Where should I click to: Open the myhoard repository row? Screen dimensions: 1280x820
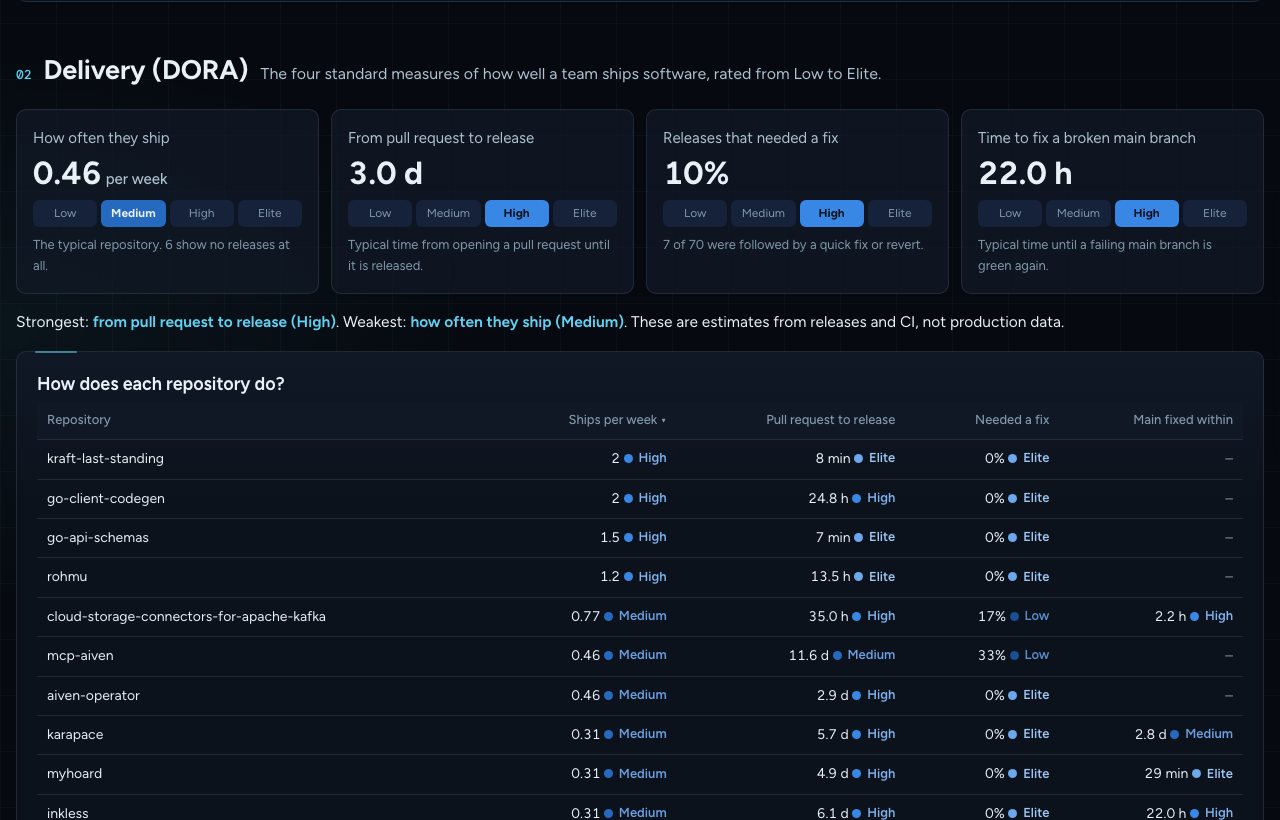pos(640,774)
